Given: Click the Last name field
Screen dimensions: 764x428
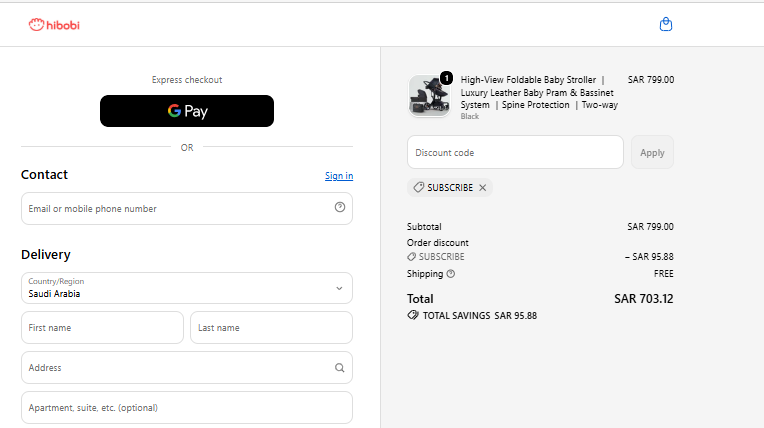Looking at the screenshot, I should click(271, 328).
